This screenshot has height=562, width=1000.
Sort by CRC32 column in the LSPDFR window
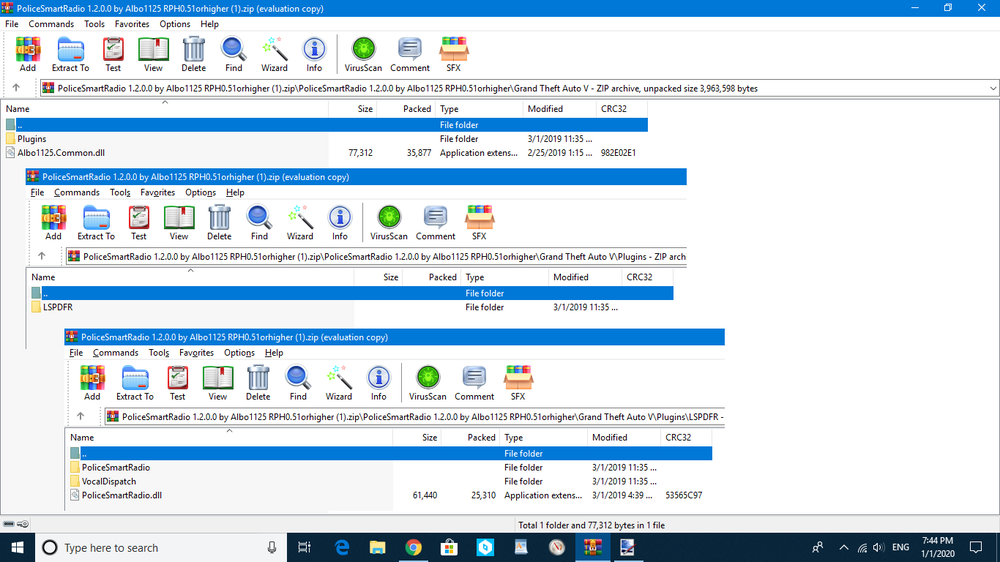click(x=686, y=437)
